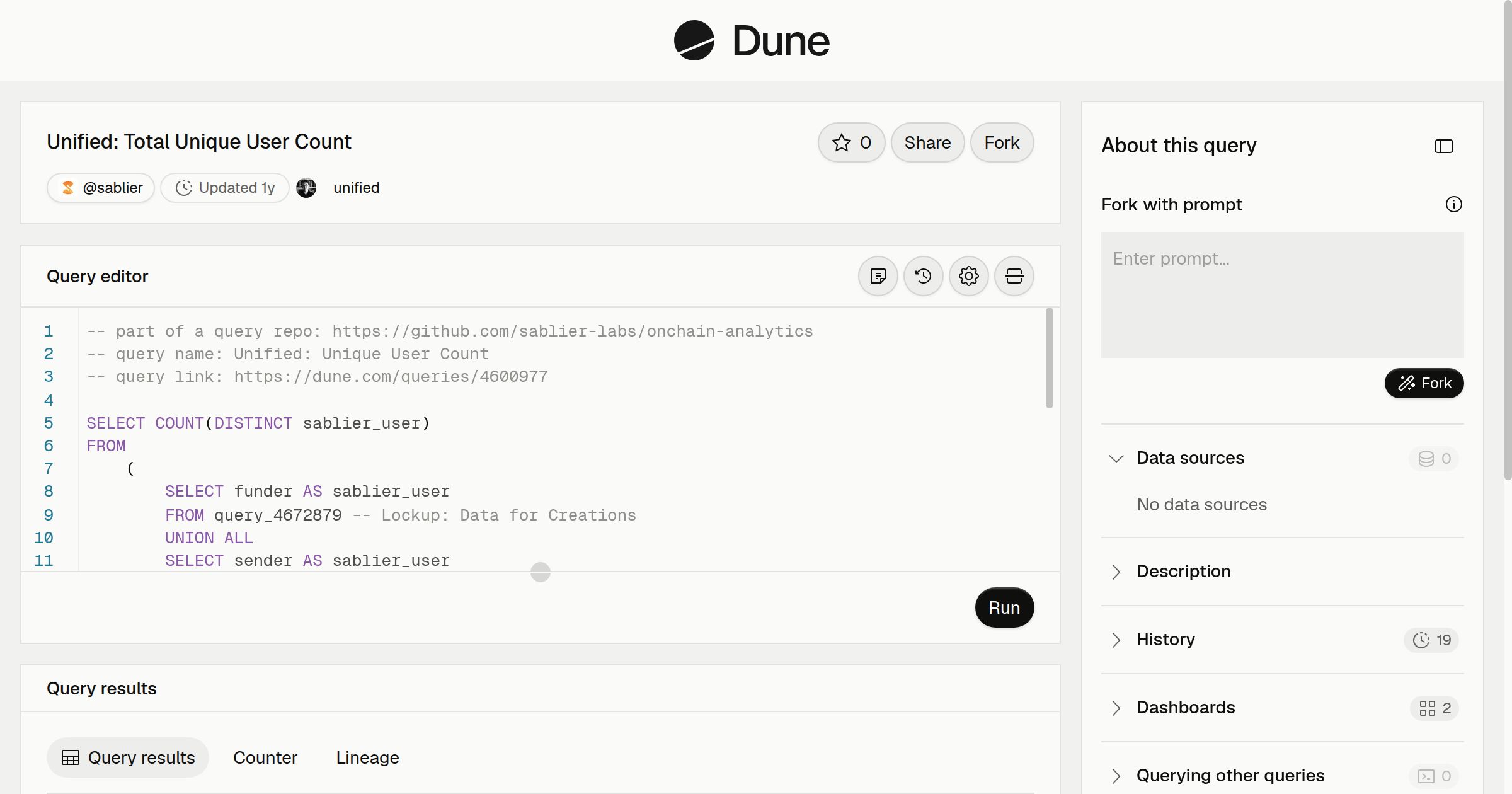Screen dimensions: 1512x794
Task: Click 'Unified: Total Unique User Count' title
Action: (199, 142)
